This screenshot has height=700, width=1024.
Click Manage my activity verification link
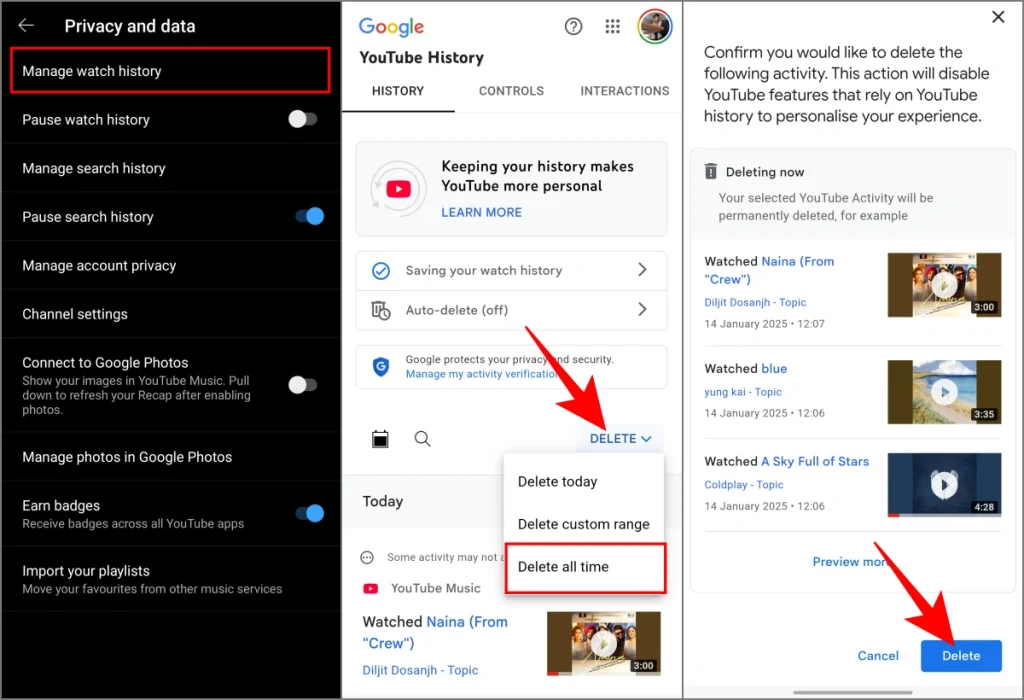(x=481, y=374)
